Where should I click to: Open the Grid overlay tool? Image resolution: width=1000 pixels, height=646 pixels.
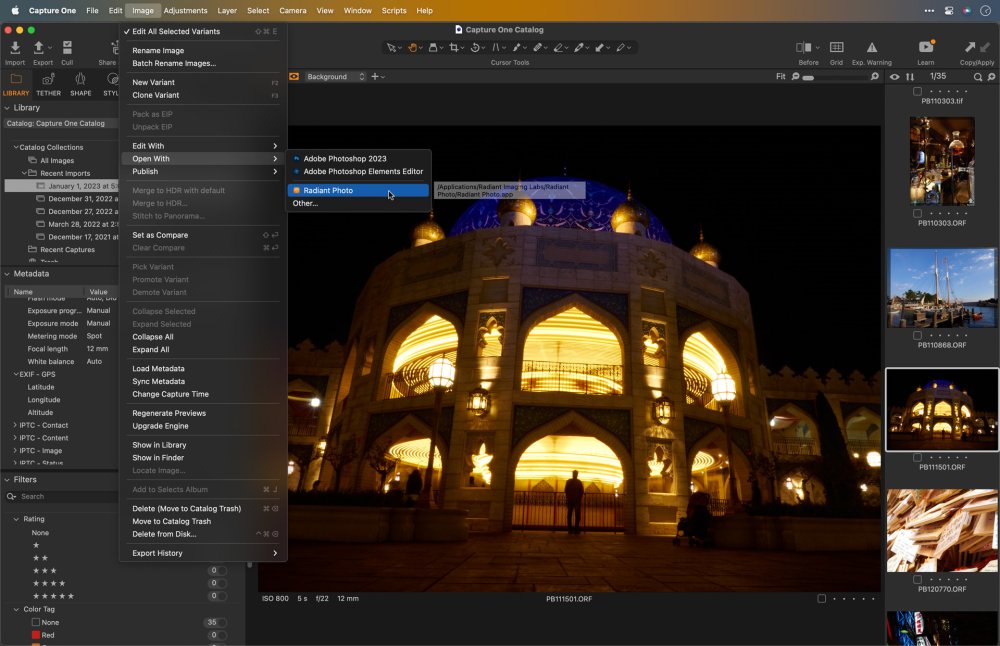pyautogui.click(x=836, y=48)
